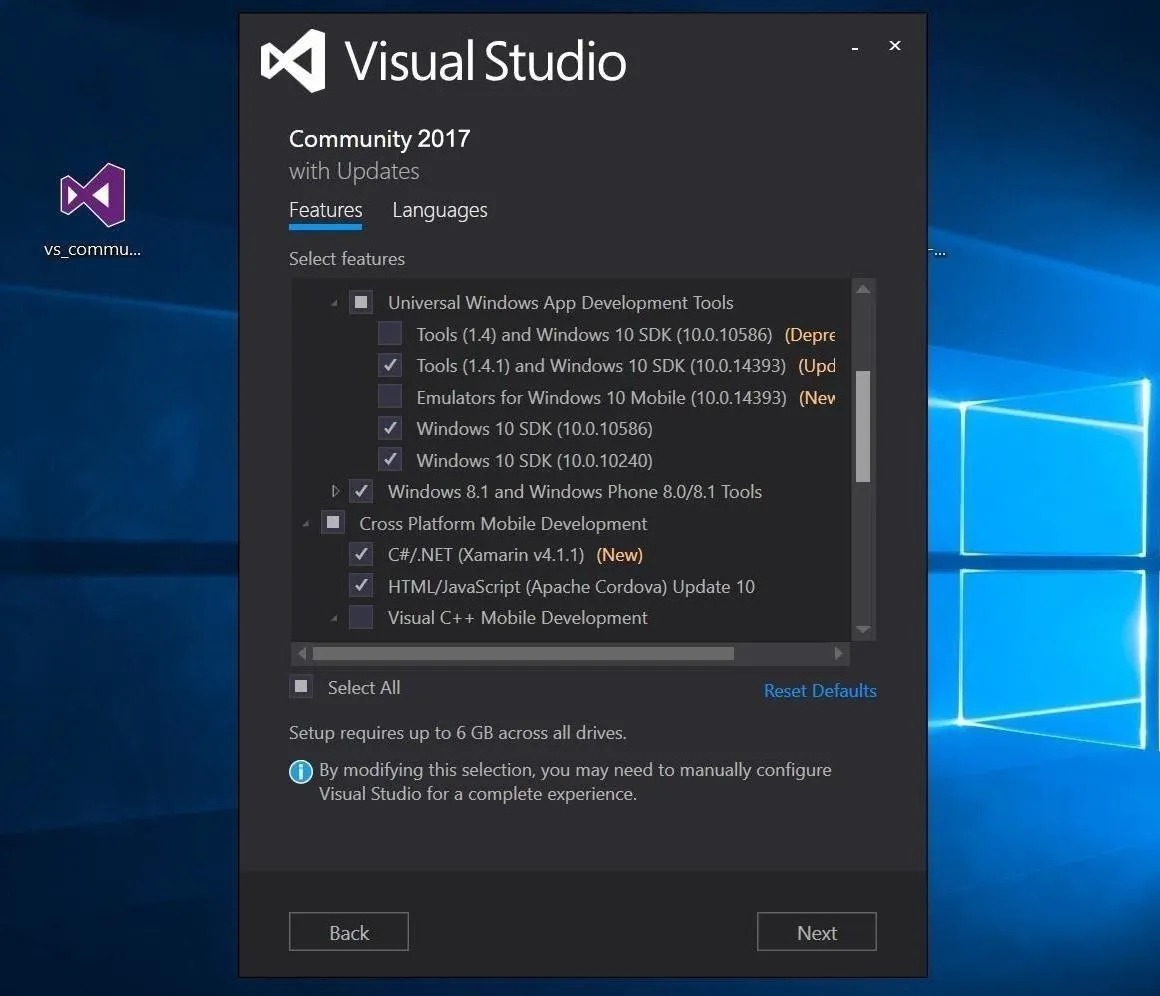
Task: Switch to the Features tab
Action: pos(326,211)
